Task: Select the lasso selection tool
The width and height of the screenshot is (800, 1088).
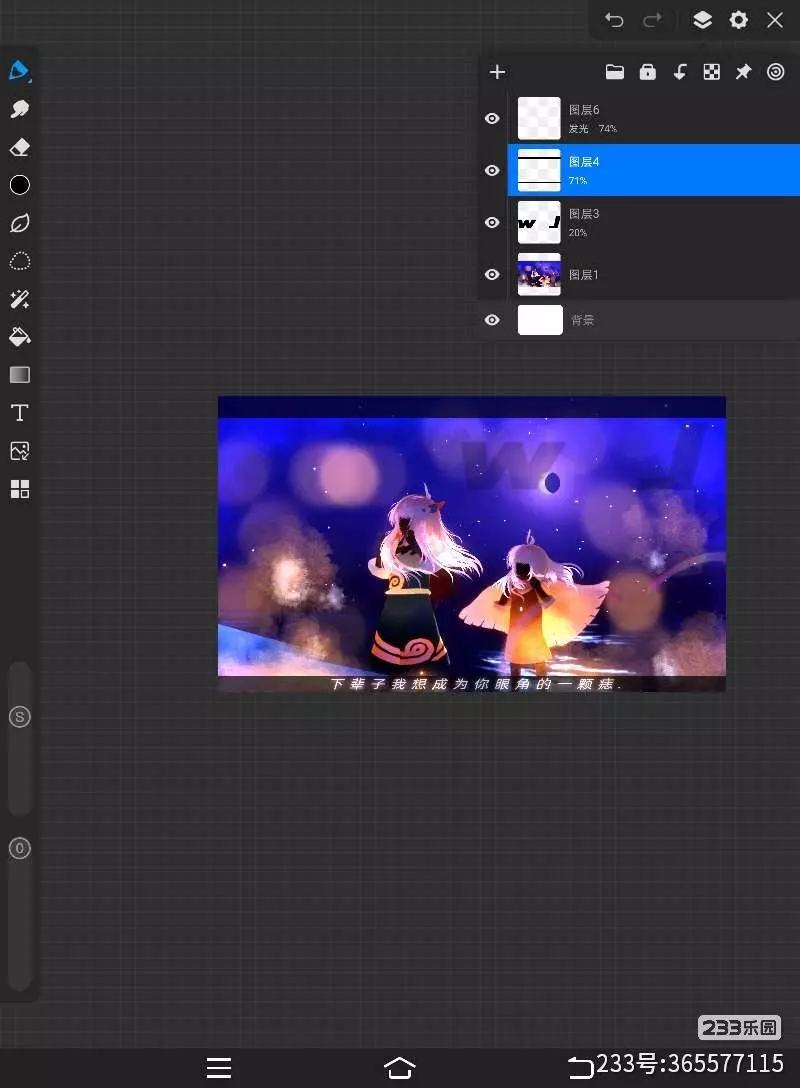Action: (x=19, y=261)
